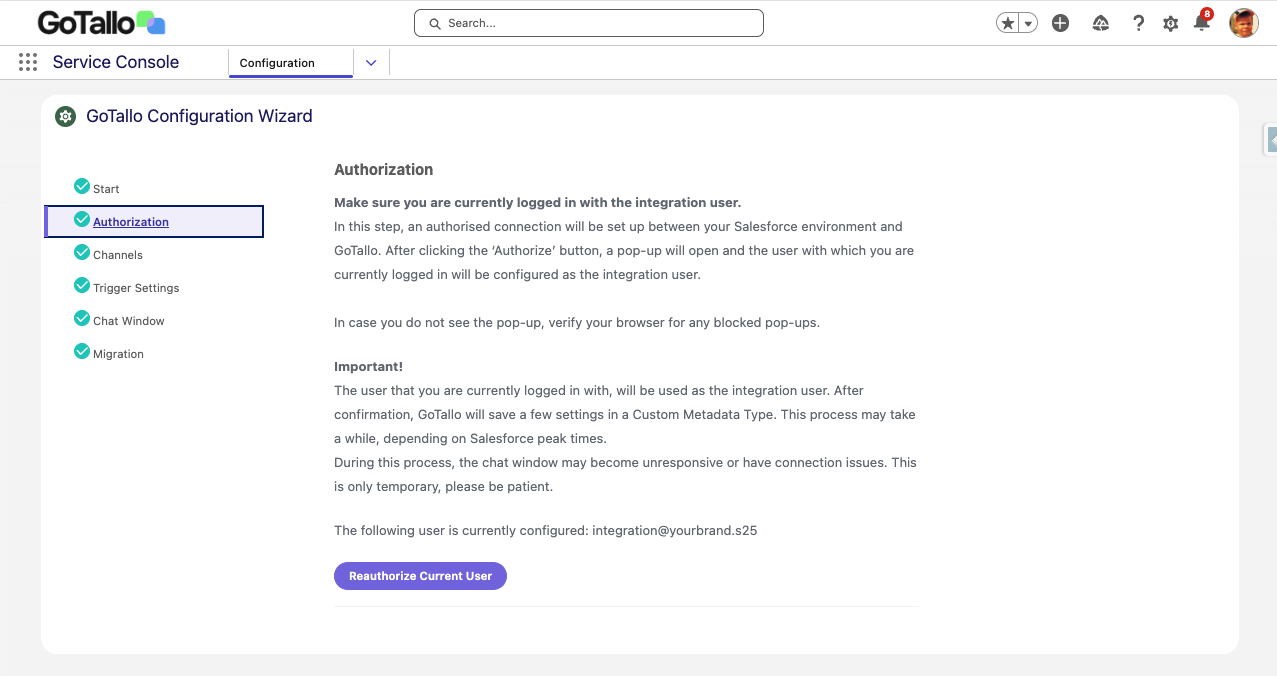Screen dimensions: 1277x676
Task: Open the Trigger Settings step
Action: pos(136,288)
